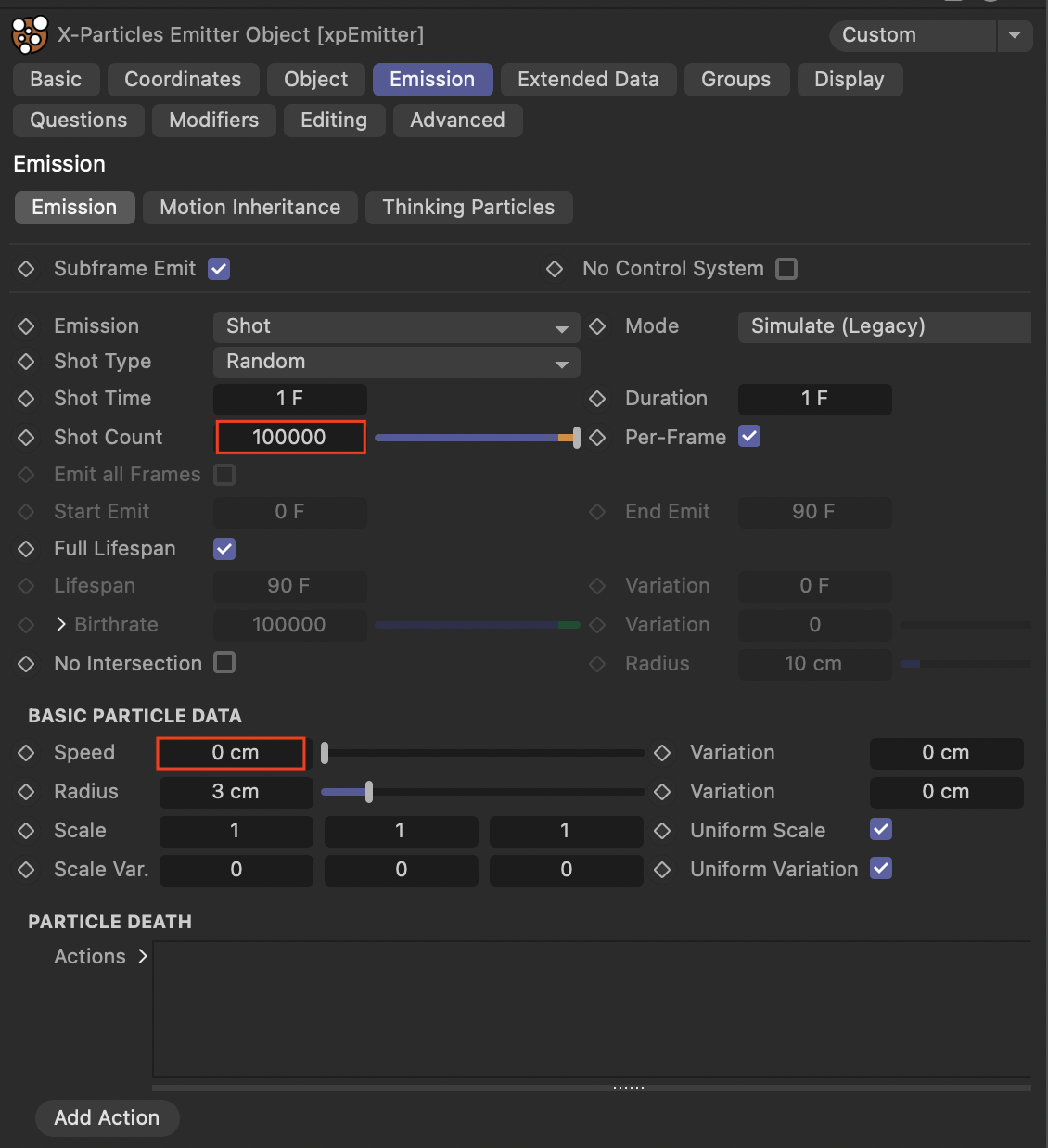The height and width of the screenshot is (1148, 1048).
Task: Click keyframe diamond beside Subframe Emit
Action: tap(26, 269)
